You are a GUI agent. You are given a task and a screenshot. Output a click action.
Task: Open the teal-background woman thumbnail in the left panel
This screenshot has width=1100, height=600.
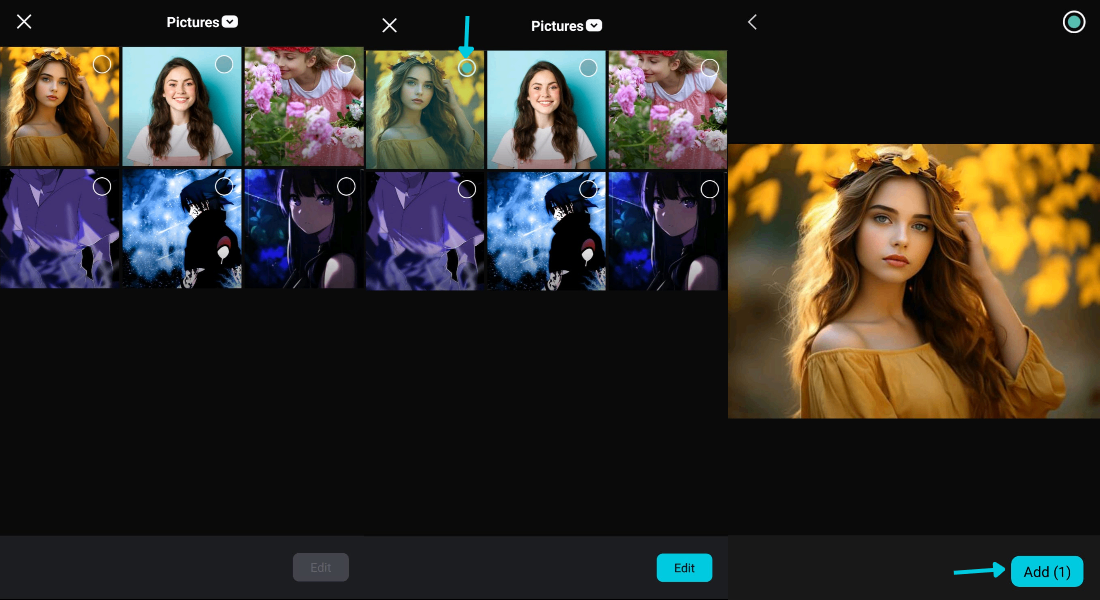[182, 107]
